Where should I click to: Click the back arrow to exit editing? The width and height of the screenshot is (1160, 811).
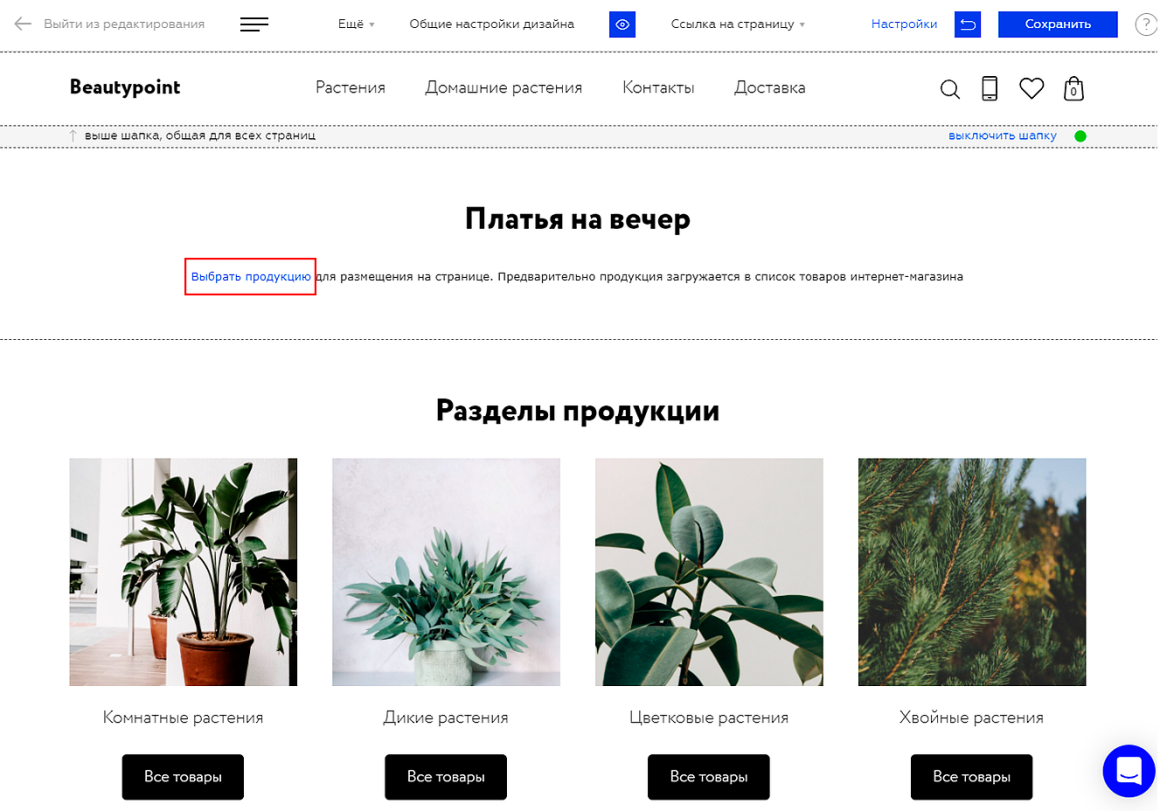[23, 24]
